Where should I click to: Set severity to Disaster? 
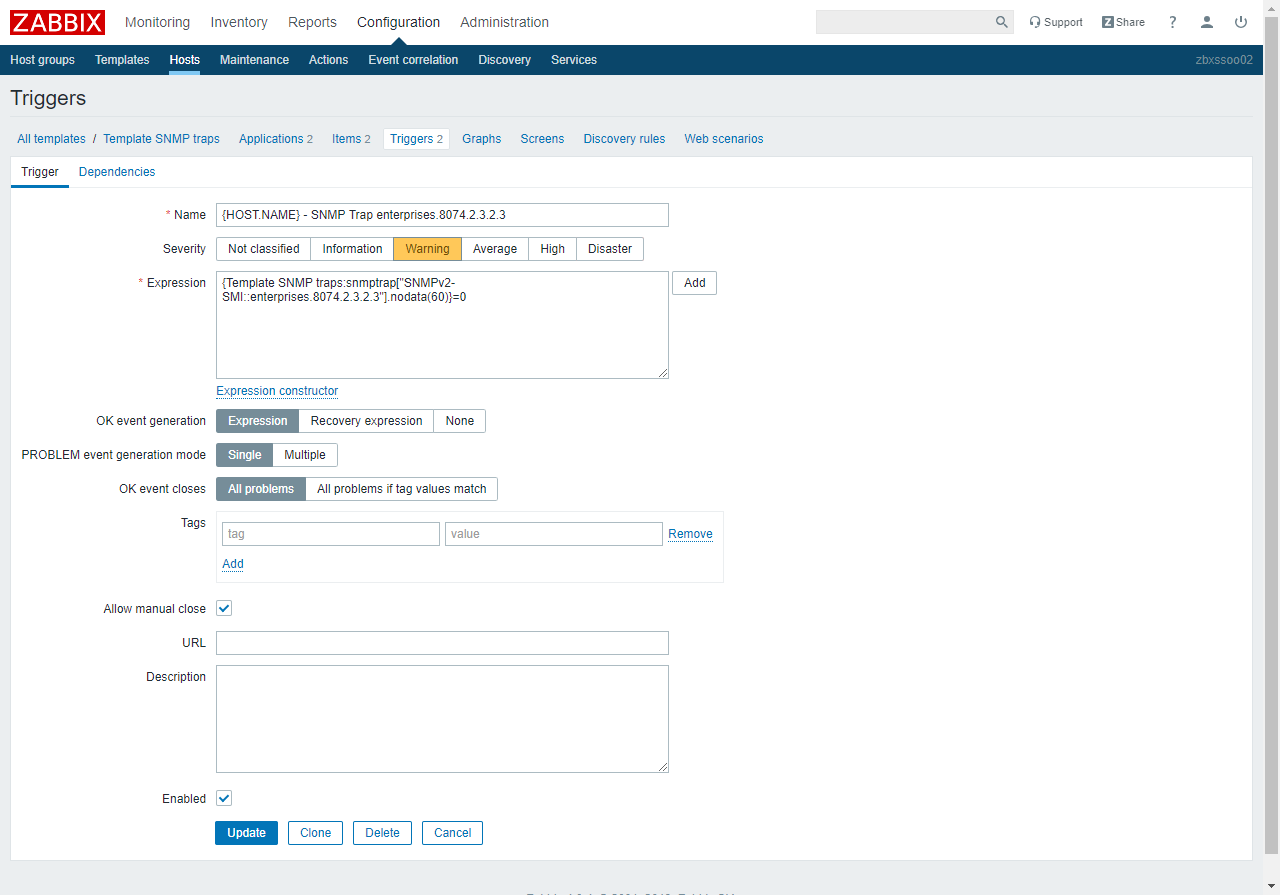point(609,249)
